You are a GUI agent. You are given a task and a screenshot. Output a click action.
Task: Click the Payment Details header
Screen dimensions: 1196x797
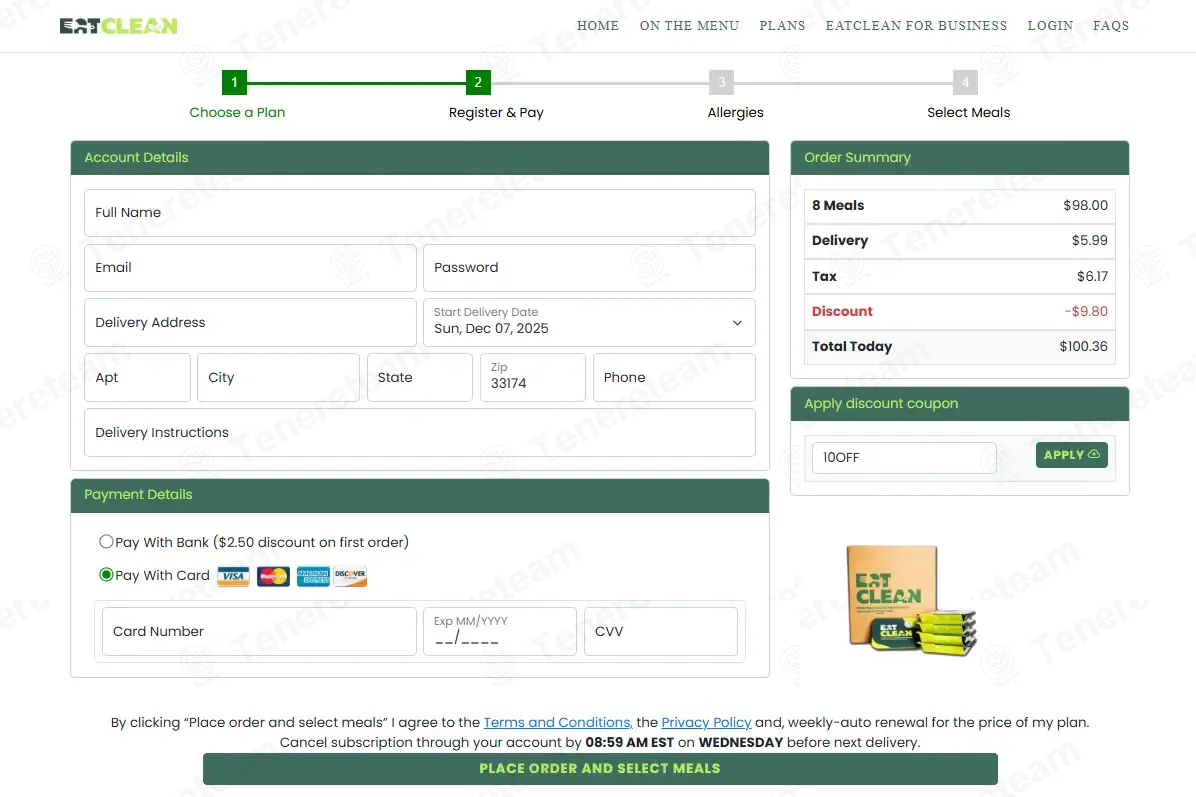point(420,495)
